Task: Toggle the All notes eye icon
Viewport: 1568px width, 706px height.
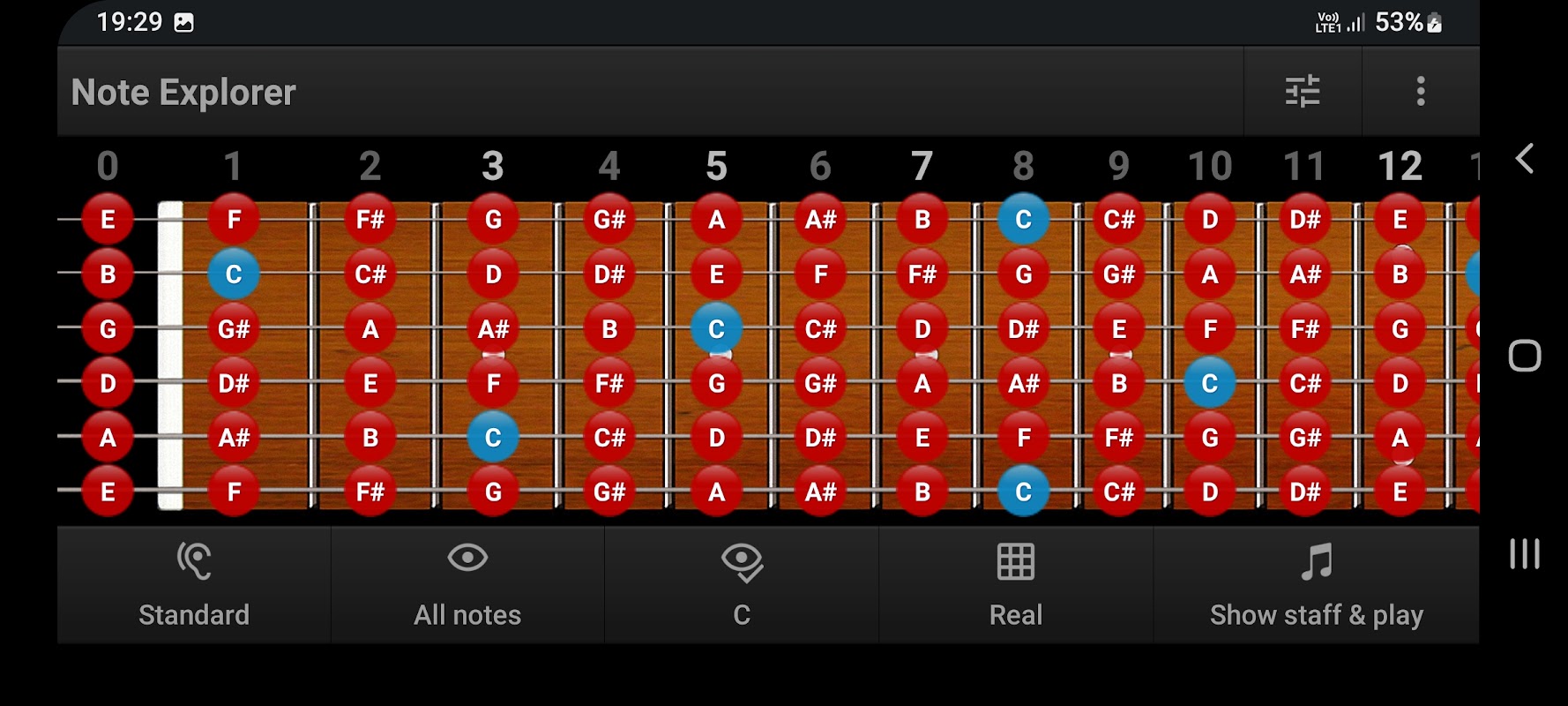Action: (x=467, y=559)
